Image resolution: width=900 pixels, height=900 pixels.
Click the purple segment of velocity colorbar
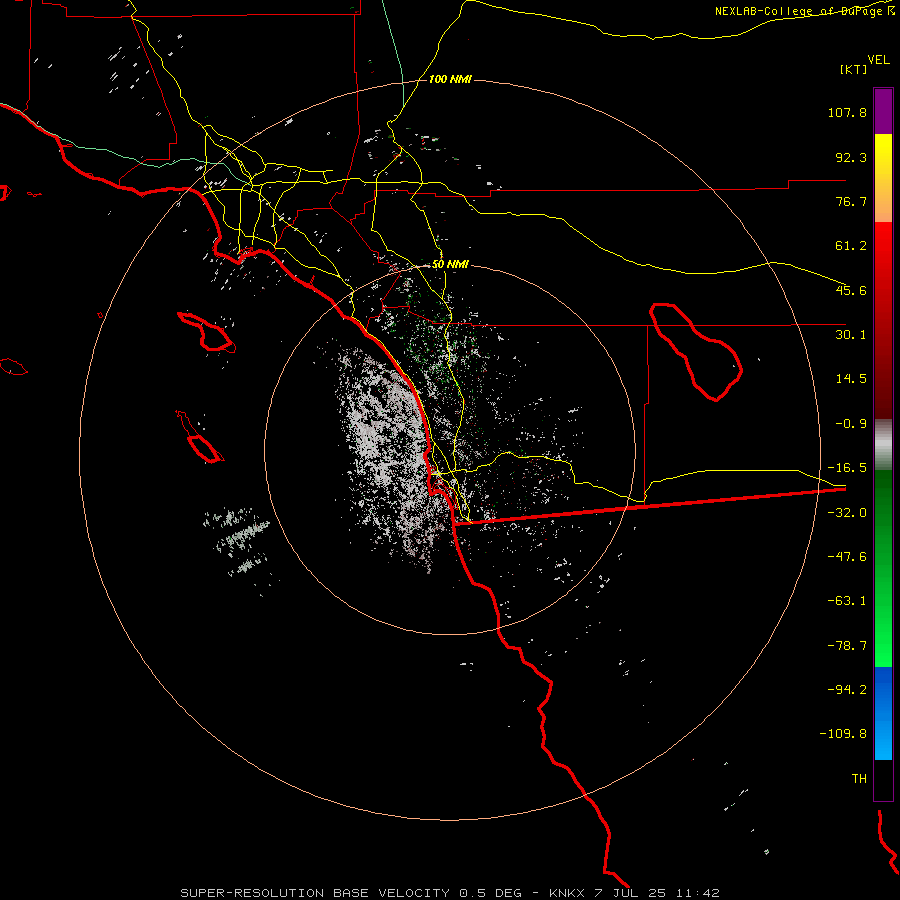click(883, 112)
